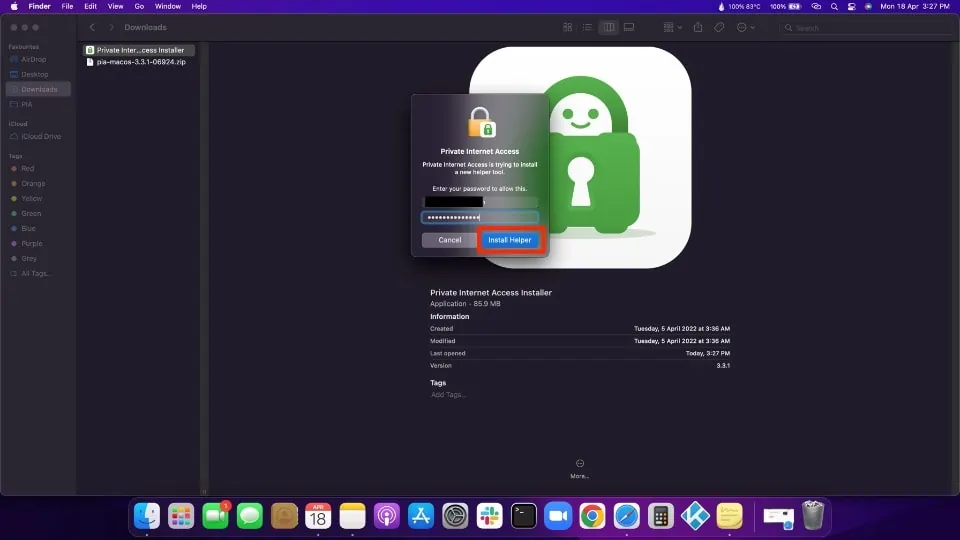Open the View menu
Screen dimensions: 960x540
point(115,6)
